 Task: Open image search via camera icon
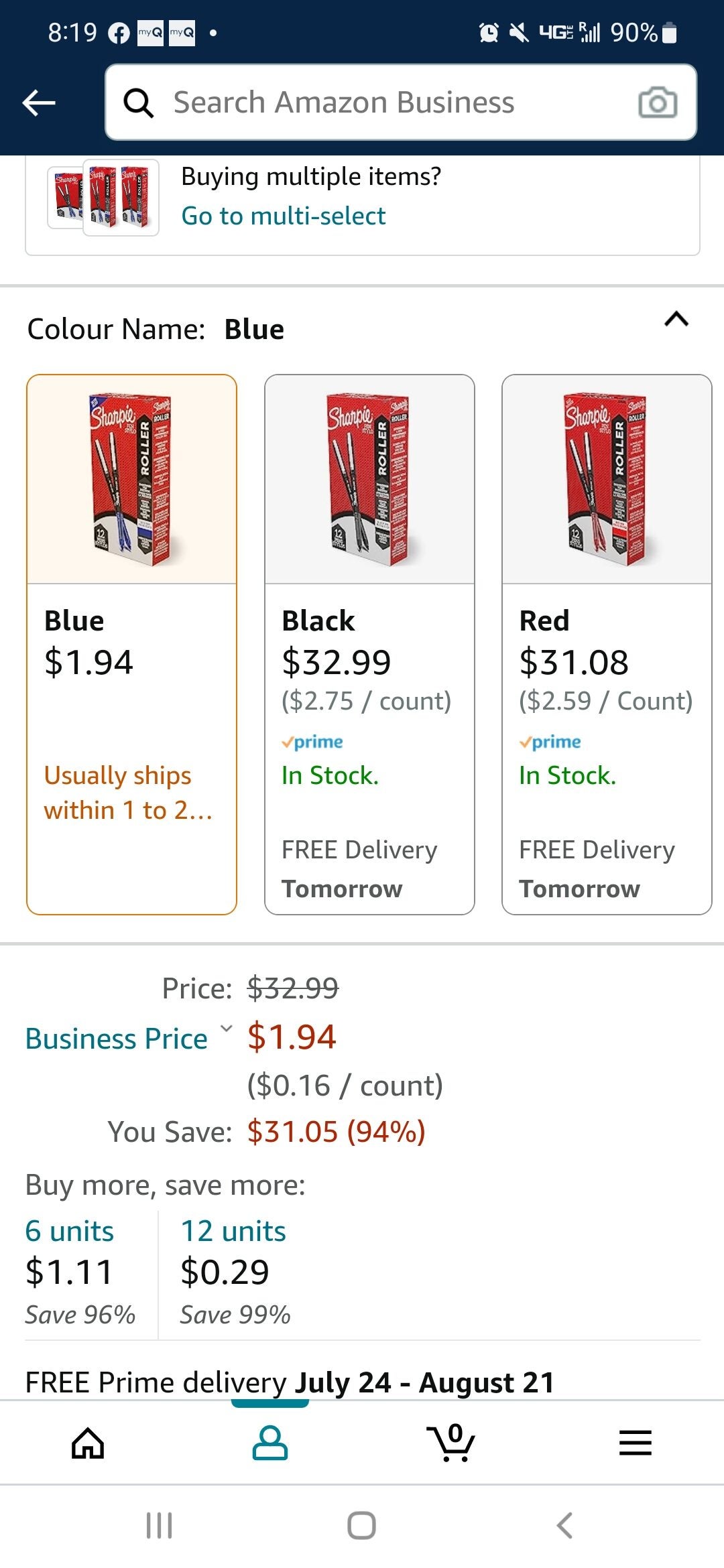(x=657, y=102)
